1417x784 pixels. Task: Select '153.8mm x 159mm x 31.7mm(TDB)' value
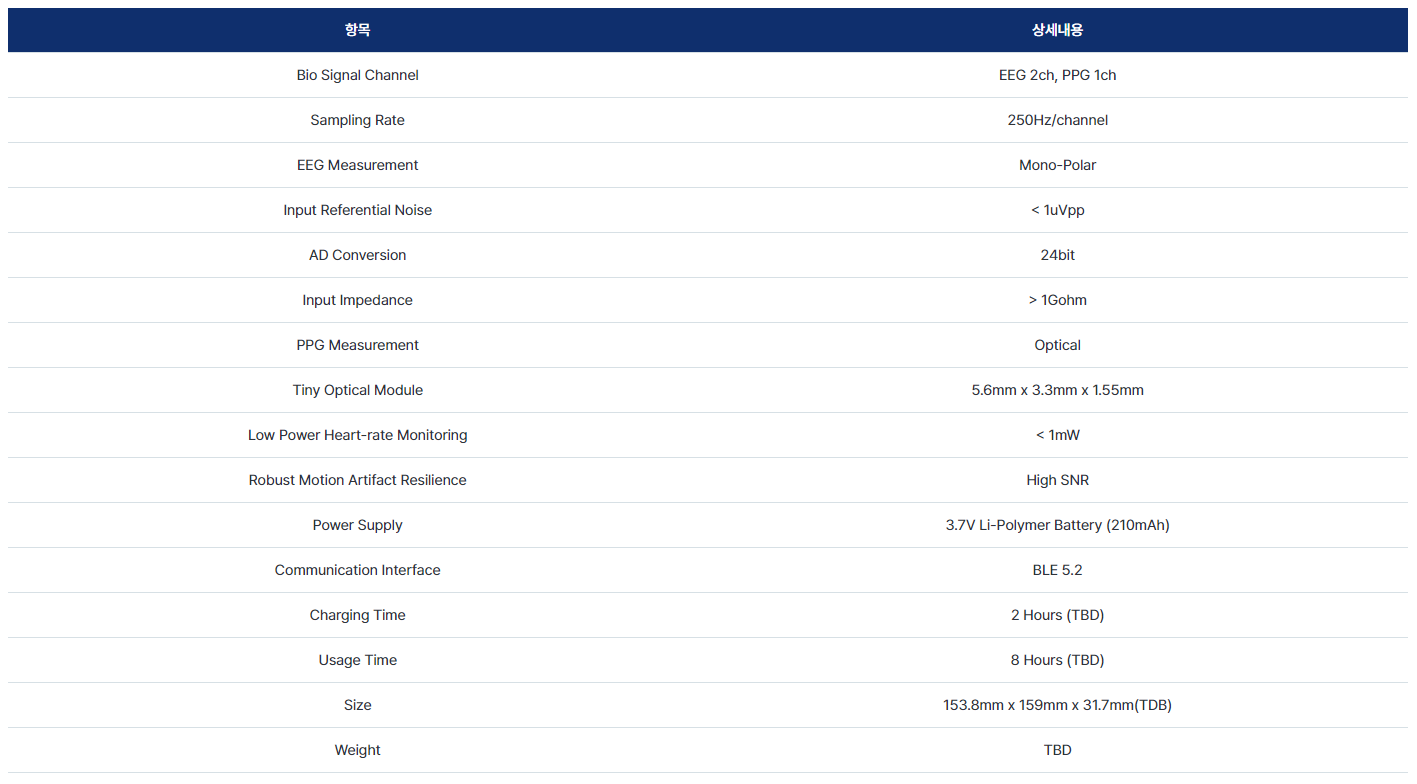point(1057,705)
